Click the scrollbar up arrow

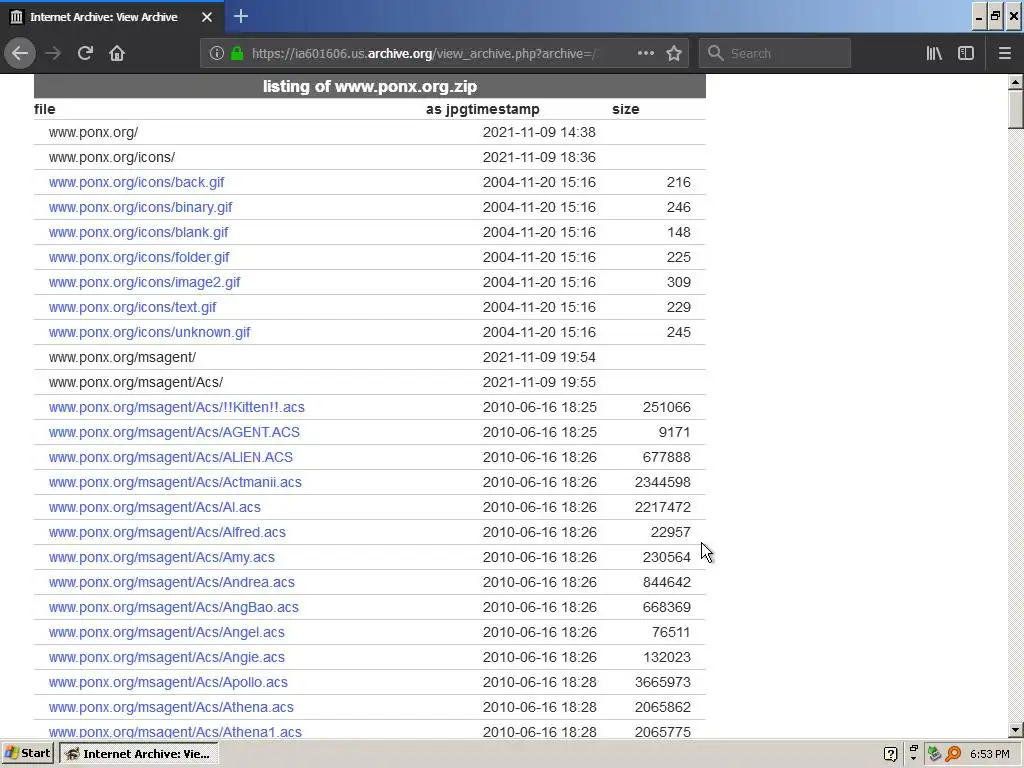(x=1015, y=83)
